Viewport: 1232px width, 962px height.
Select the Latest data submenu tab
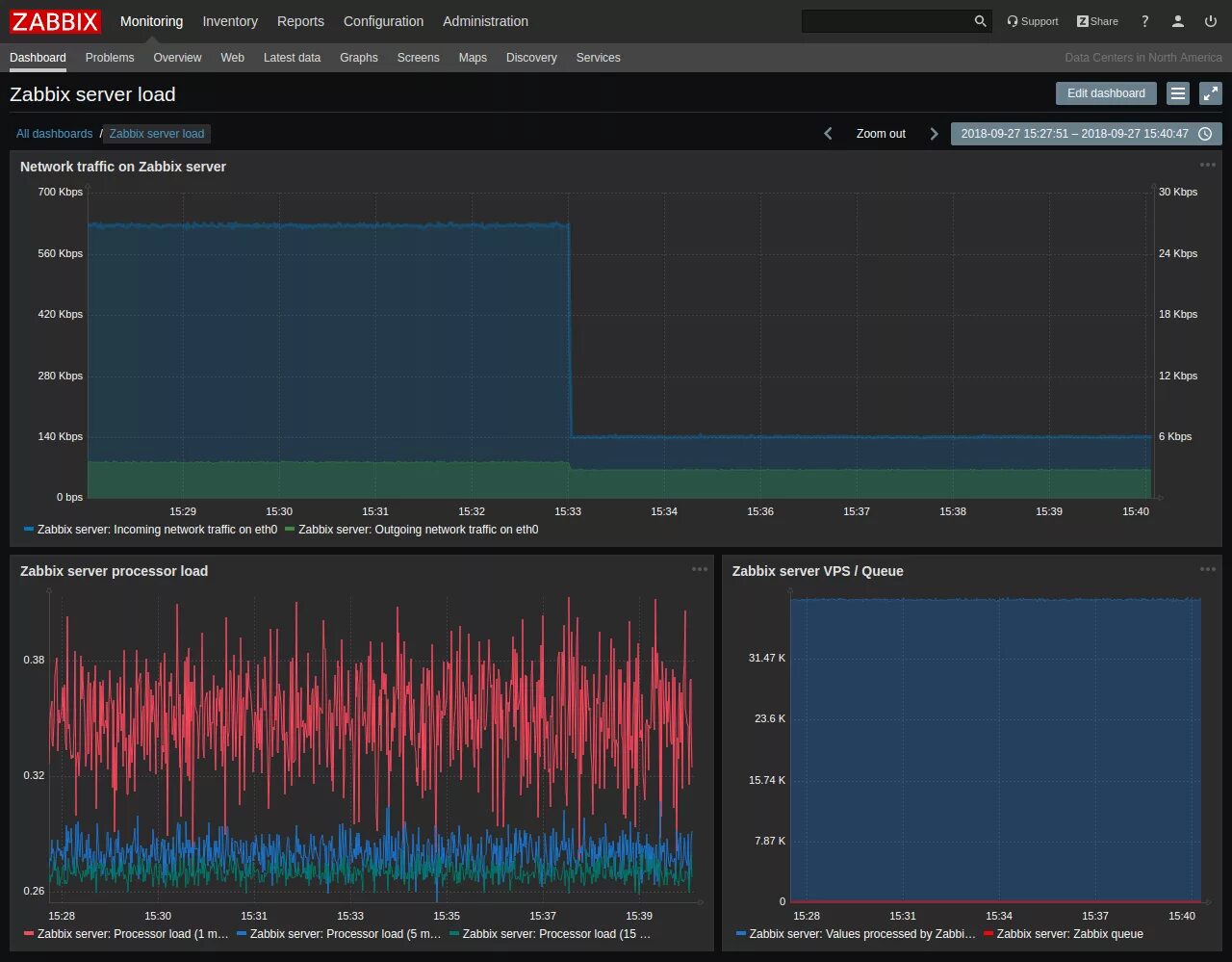click(292, 58)
